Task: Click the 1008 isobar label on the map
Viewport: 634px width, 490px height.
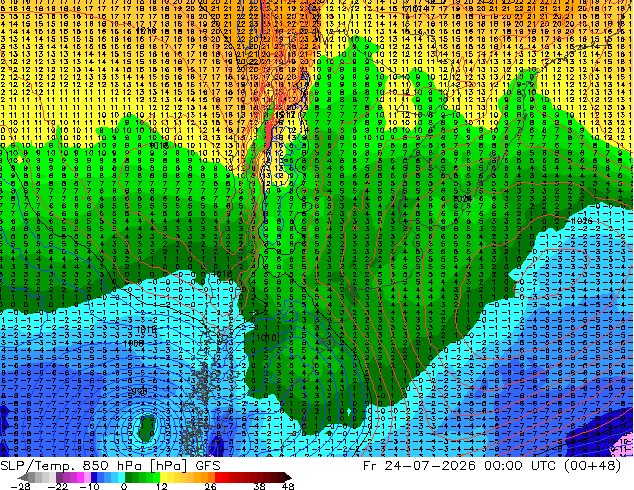Action: point(134,343)
